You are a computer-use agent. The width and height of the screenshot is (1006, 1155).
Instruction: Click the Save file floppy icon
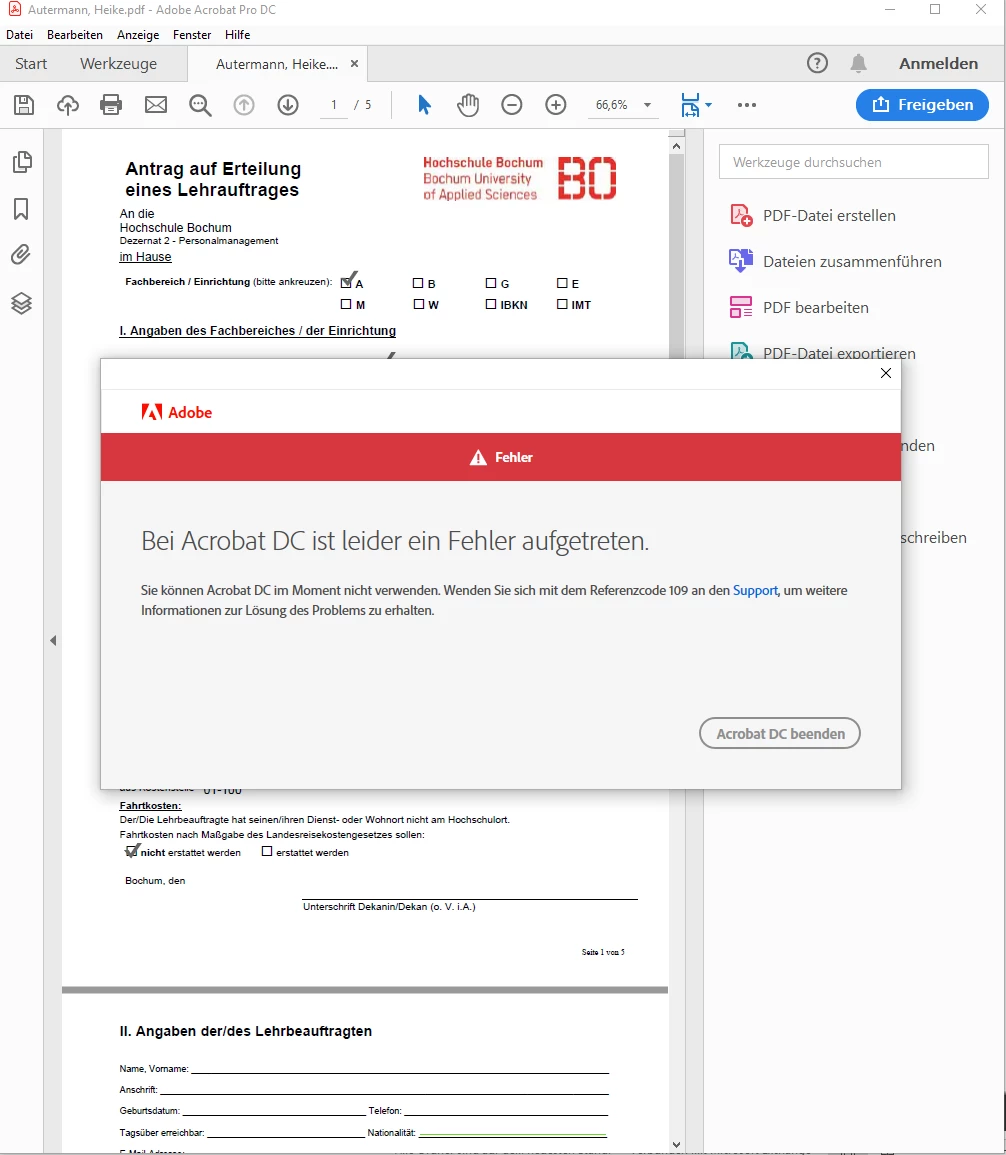tap(24, 105)
